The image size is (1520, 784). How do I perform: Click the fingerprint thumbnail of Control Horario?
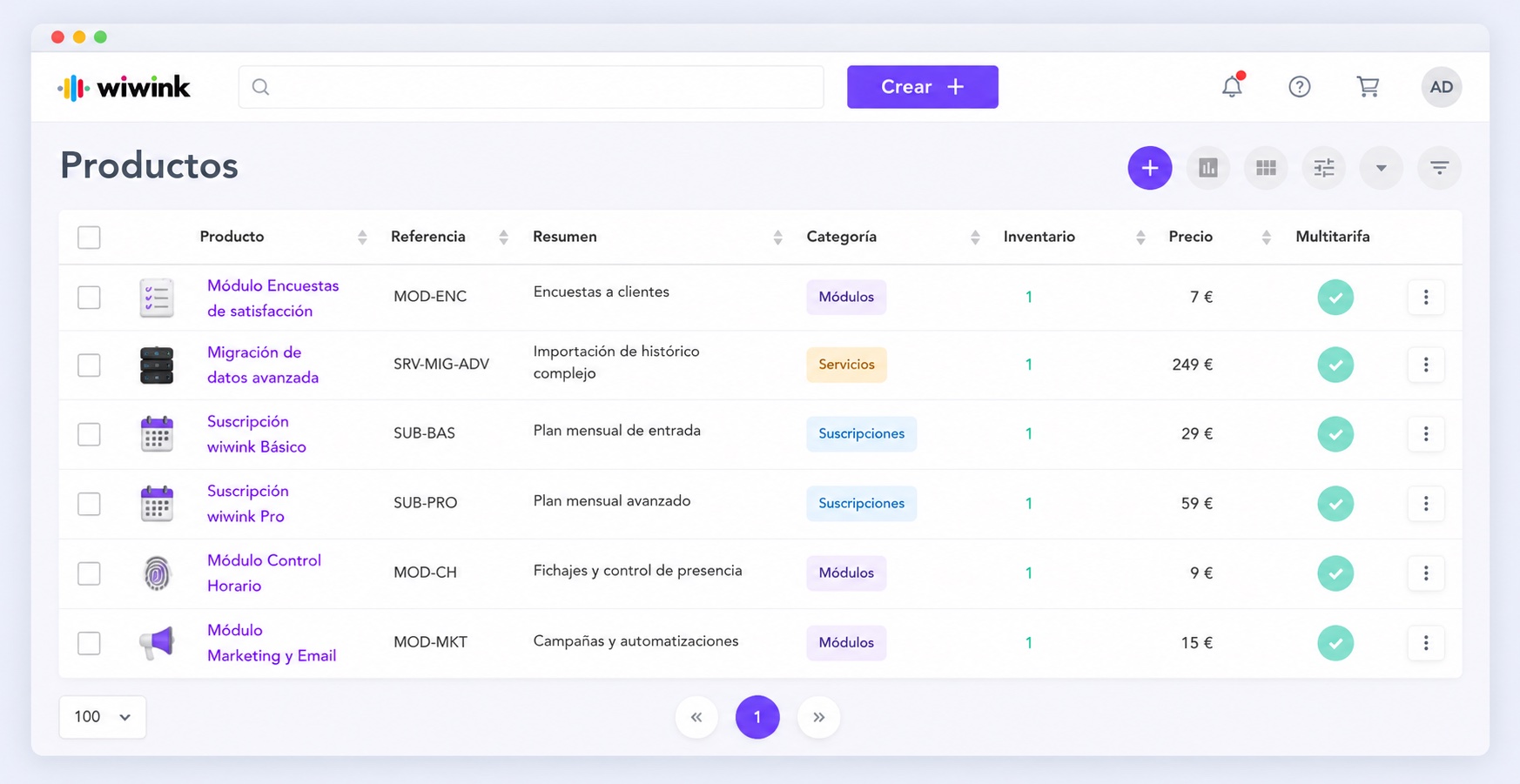pyautogui.click(x=157, y=573)
